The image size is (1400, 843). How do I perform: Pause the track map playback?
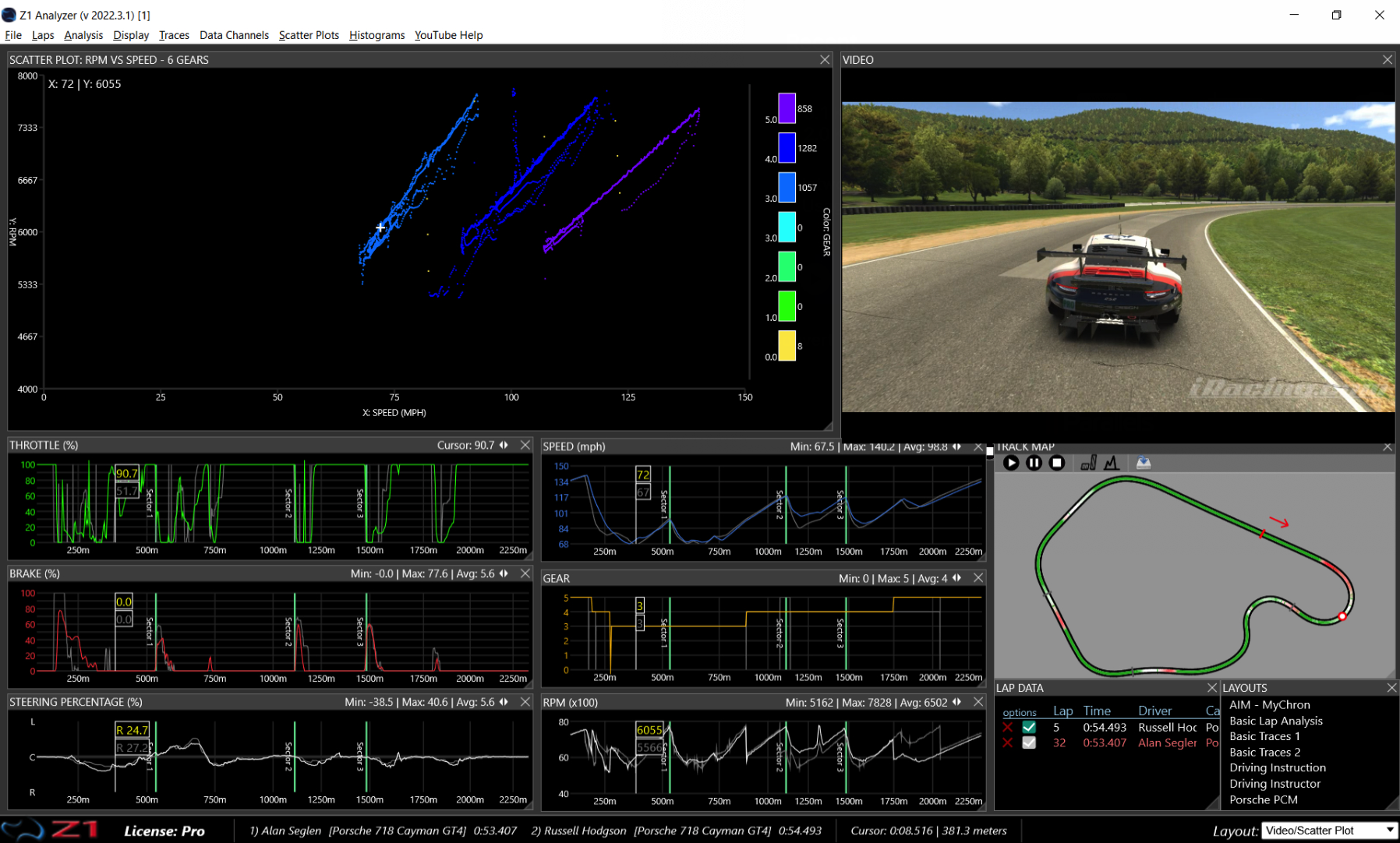click(1034, 463)
